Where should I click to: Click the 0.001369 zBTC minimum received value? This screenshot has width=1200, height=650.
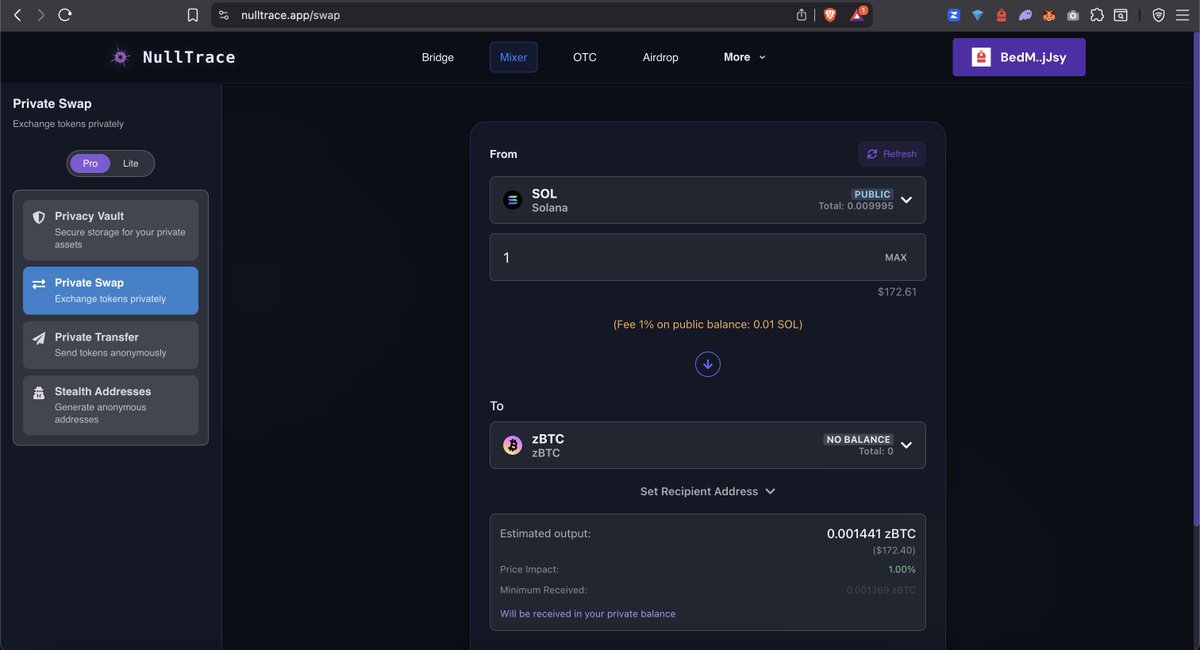point(881,590)
